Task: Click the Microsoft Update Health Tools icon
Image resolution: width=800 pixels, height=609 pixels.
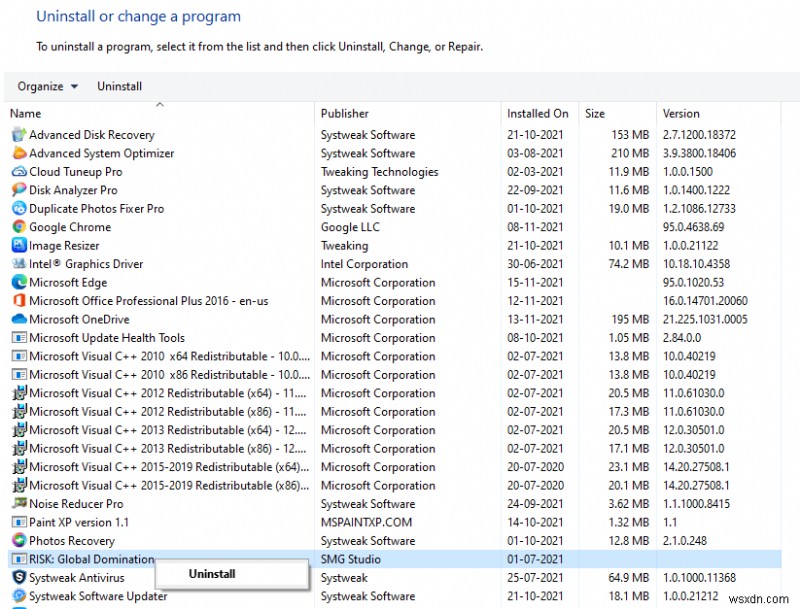Action: coord(19,338)
